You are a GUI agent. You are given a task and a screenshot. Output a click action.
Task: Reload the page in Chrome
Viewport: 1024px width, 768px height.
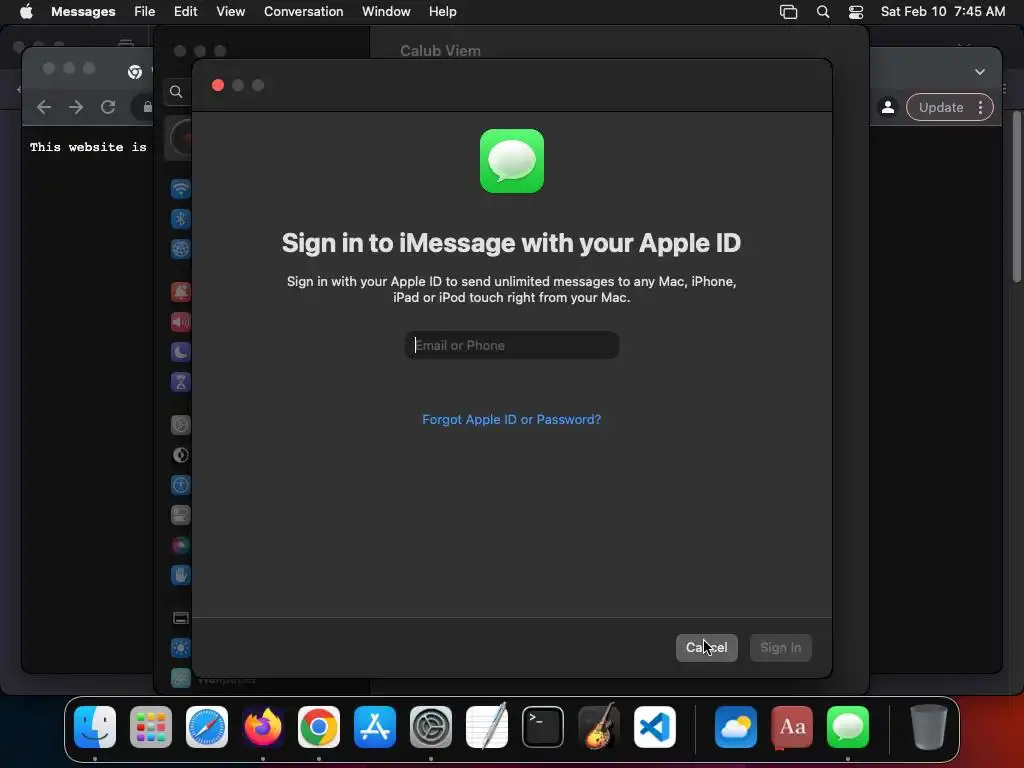pyautogui.click(x=108, y=107)
